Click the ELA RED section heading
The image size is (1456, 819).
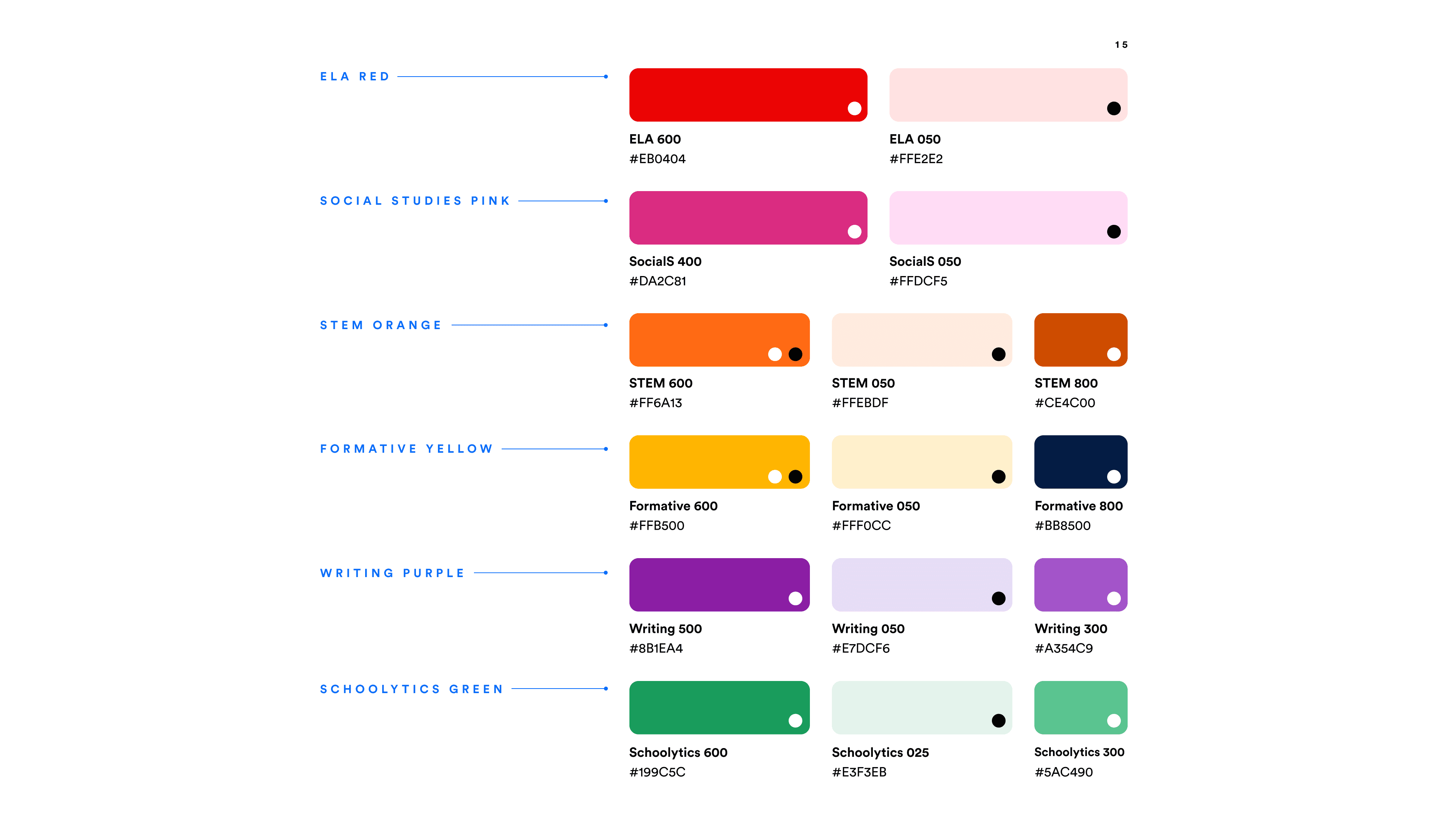355,76
